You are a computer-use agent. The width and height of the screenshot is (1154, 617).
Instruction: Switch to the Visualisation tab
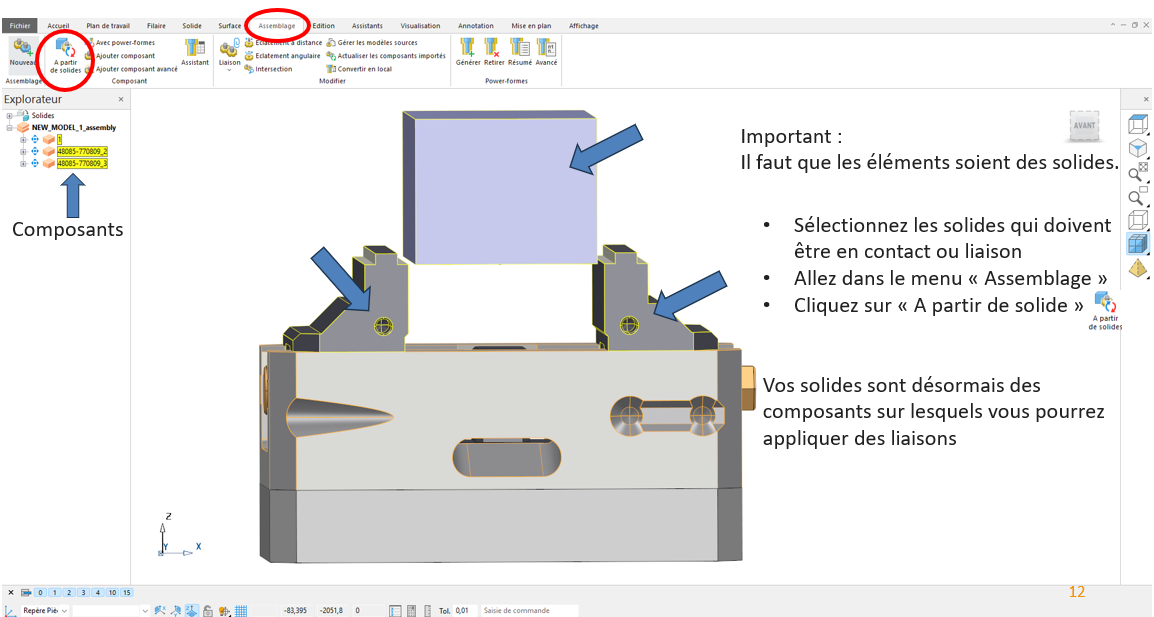tap(420, 26)
